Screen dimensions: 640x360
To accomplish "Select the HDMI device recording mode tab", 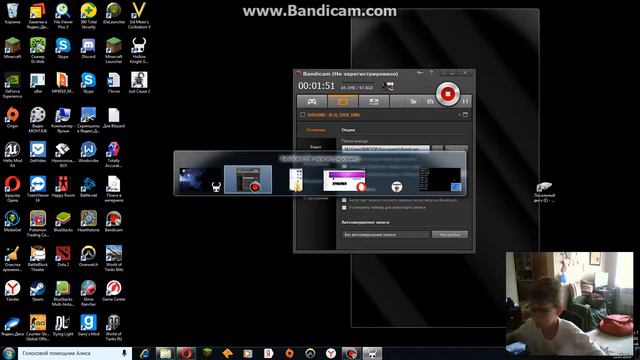I will 373,101.
